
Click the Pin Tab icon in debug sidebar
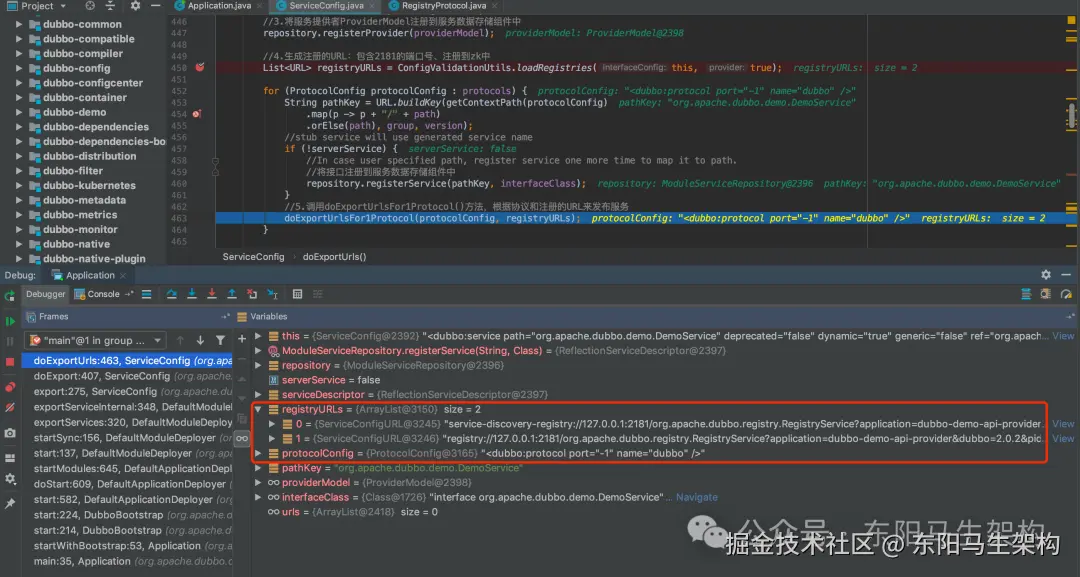click(x=10, y=503)
